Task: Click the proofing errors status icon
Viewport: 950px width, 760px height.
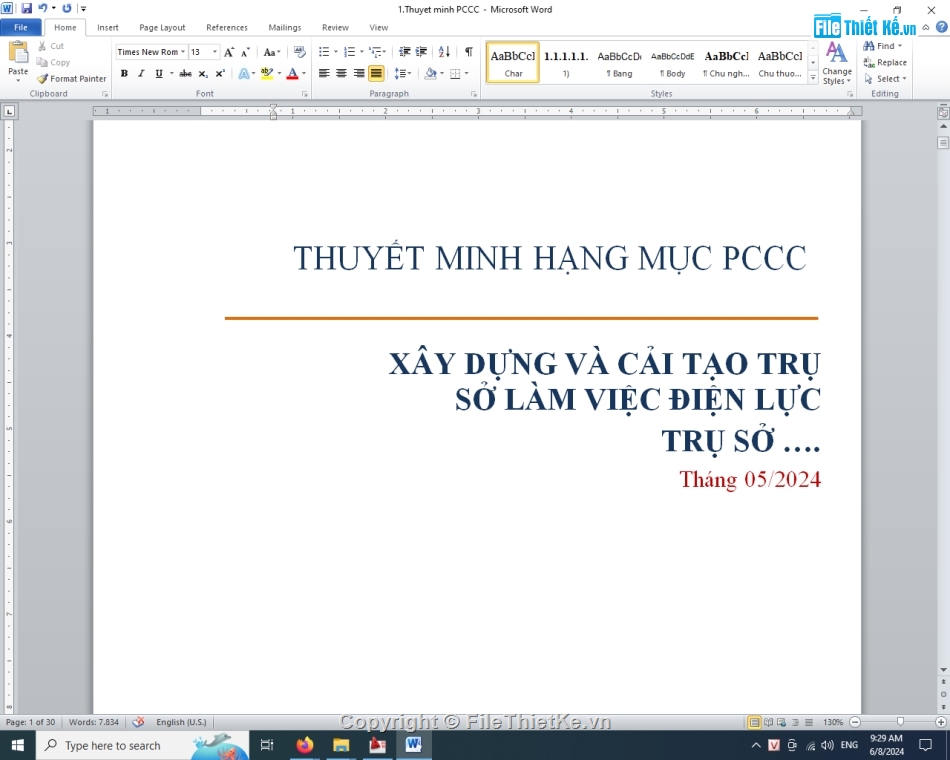Action: [x=139, y=722]
